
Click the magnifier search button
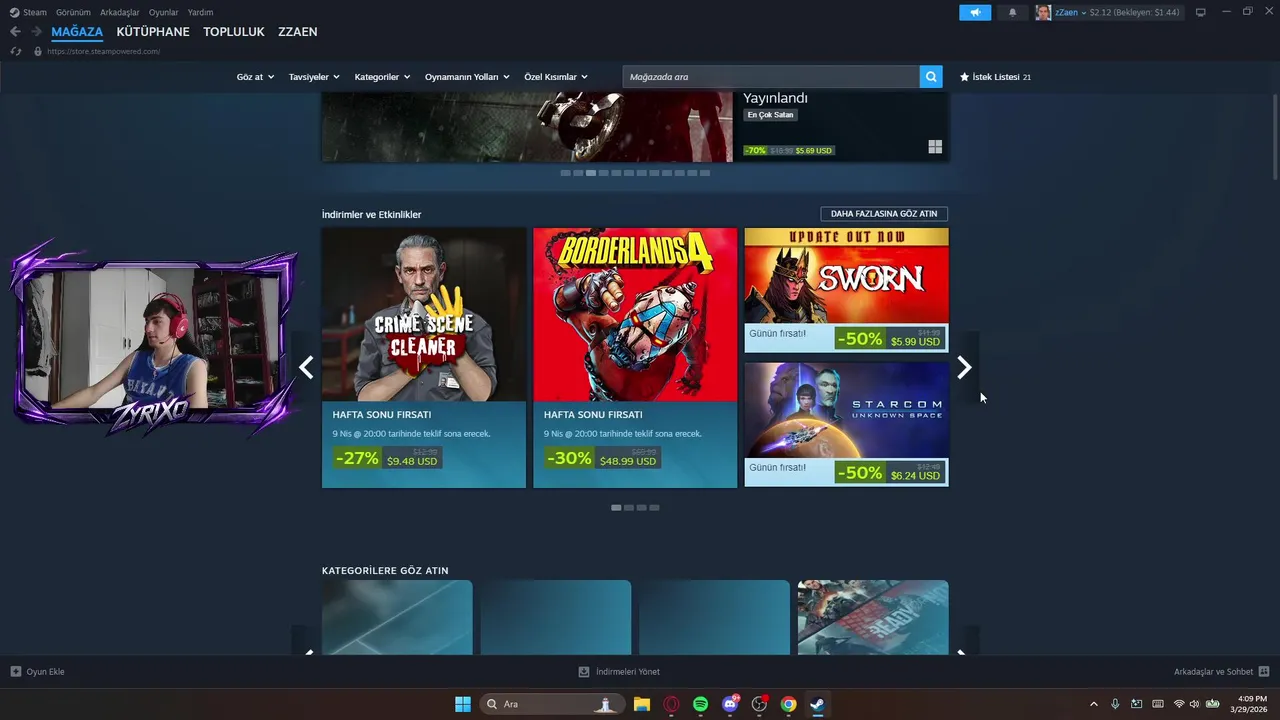click(931, 77)
